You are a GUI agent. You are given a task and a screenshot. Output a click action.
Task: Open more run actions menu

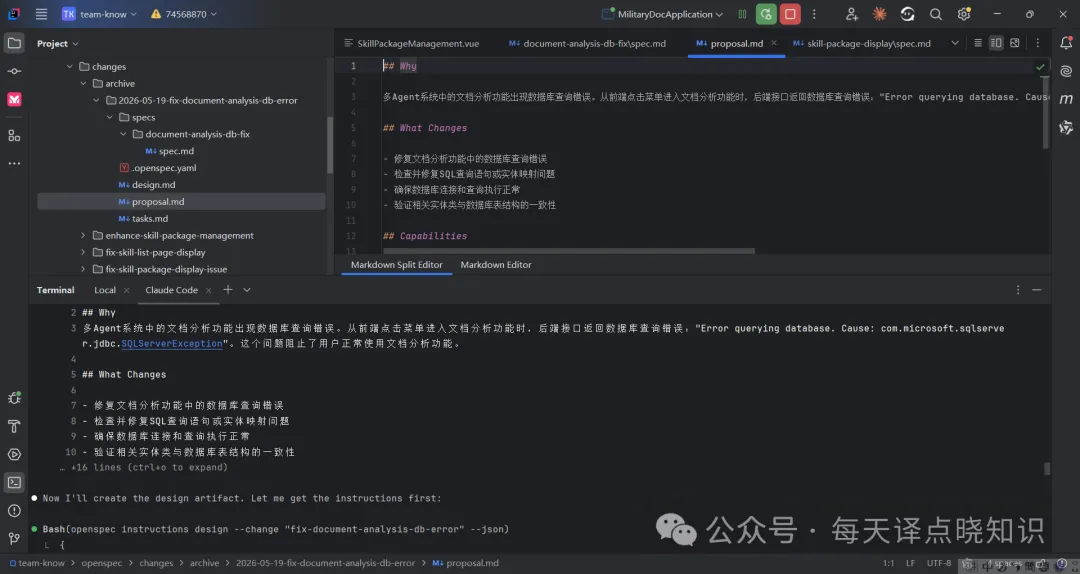pyautogui.click(x=814, y=14)
